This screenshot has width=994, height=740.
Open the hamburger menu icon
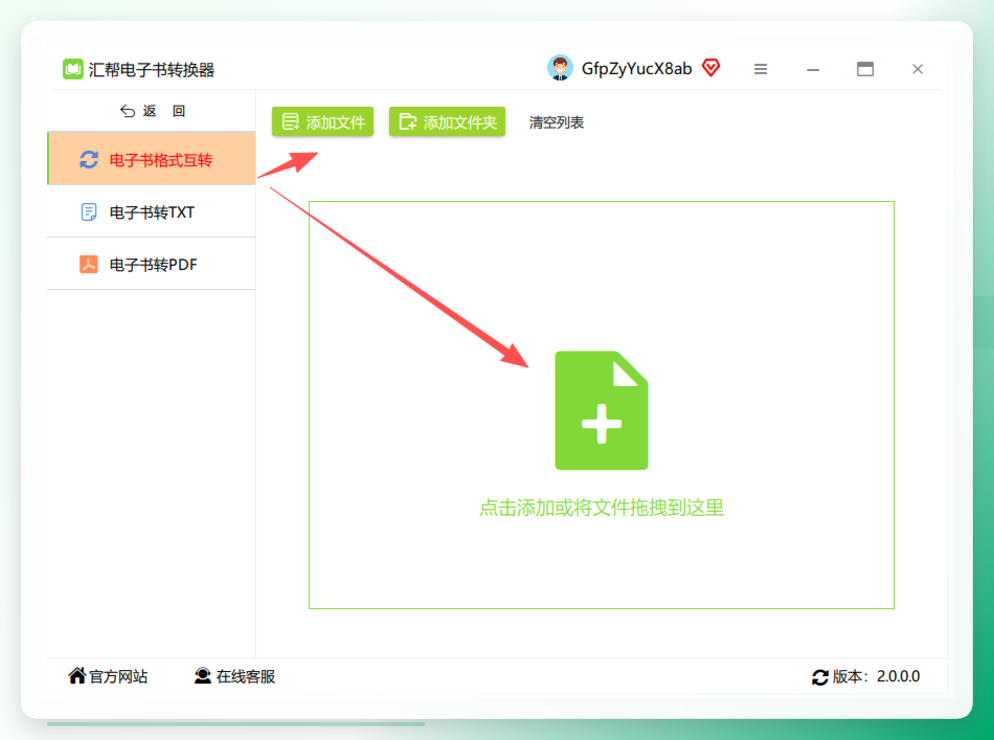click(761, 69)
